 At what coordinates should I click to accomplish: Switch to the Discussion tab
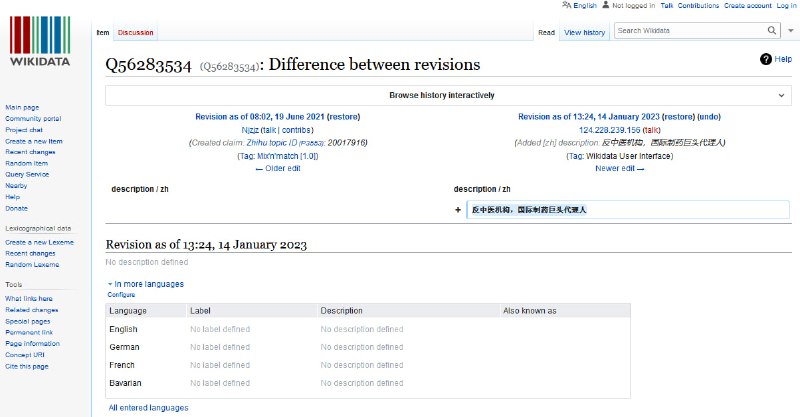point(135,33)
